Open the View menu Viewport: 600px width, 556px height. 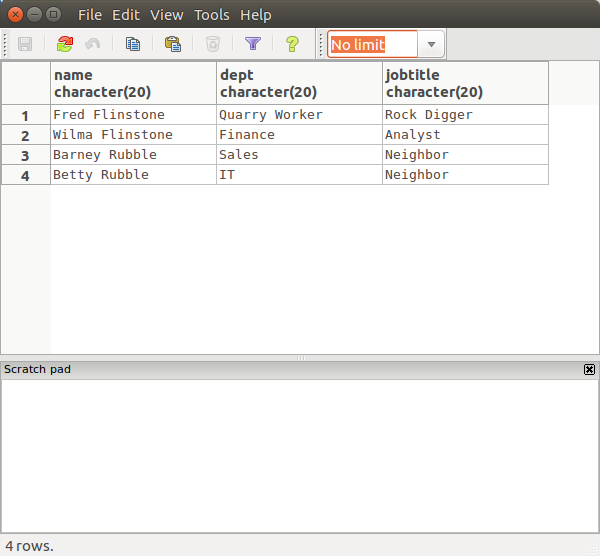167,15
